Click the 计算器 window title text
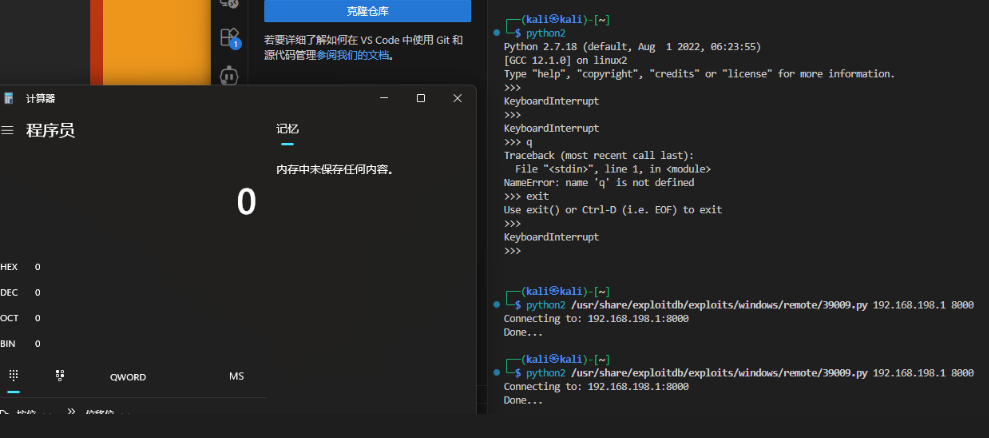The height and width of the screenshot is (438, 989). tap(40, 98)
